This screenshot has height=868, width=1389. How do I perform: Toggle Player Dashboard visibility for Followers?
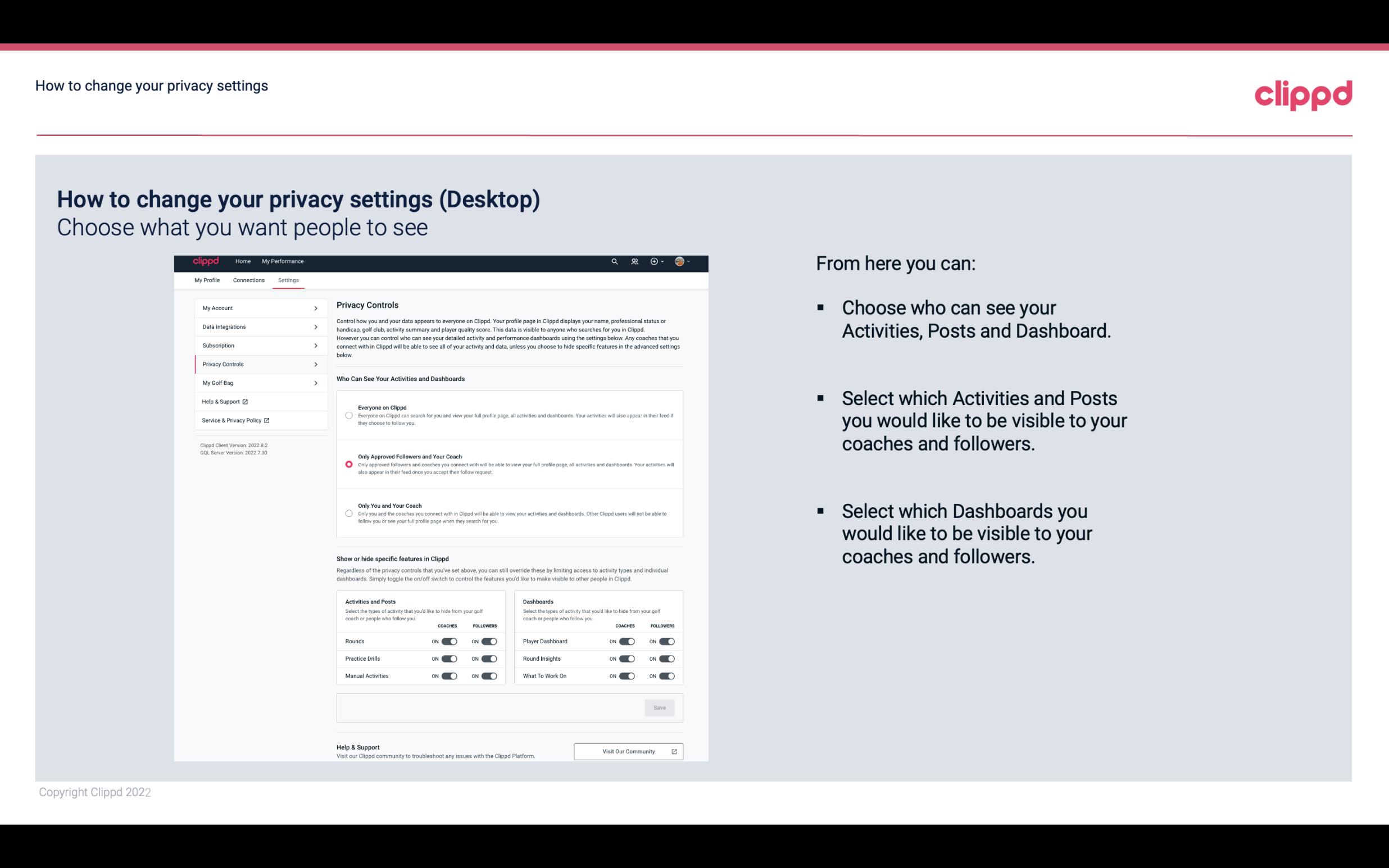click(x=667, y=641)
